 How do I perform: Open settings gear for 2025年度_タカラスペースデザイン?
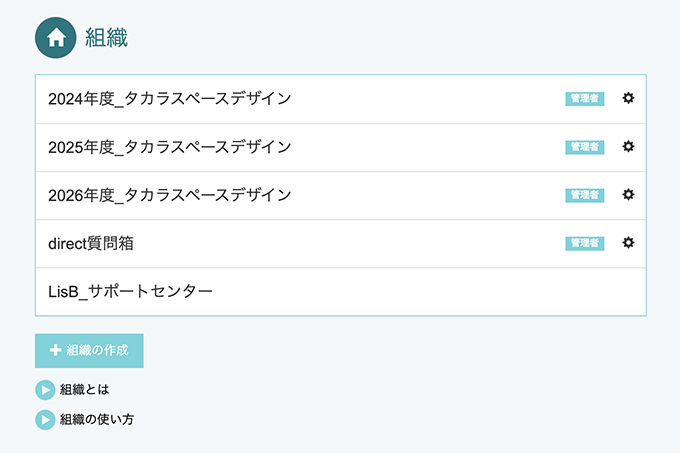(628, 146)
